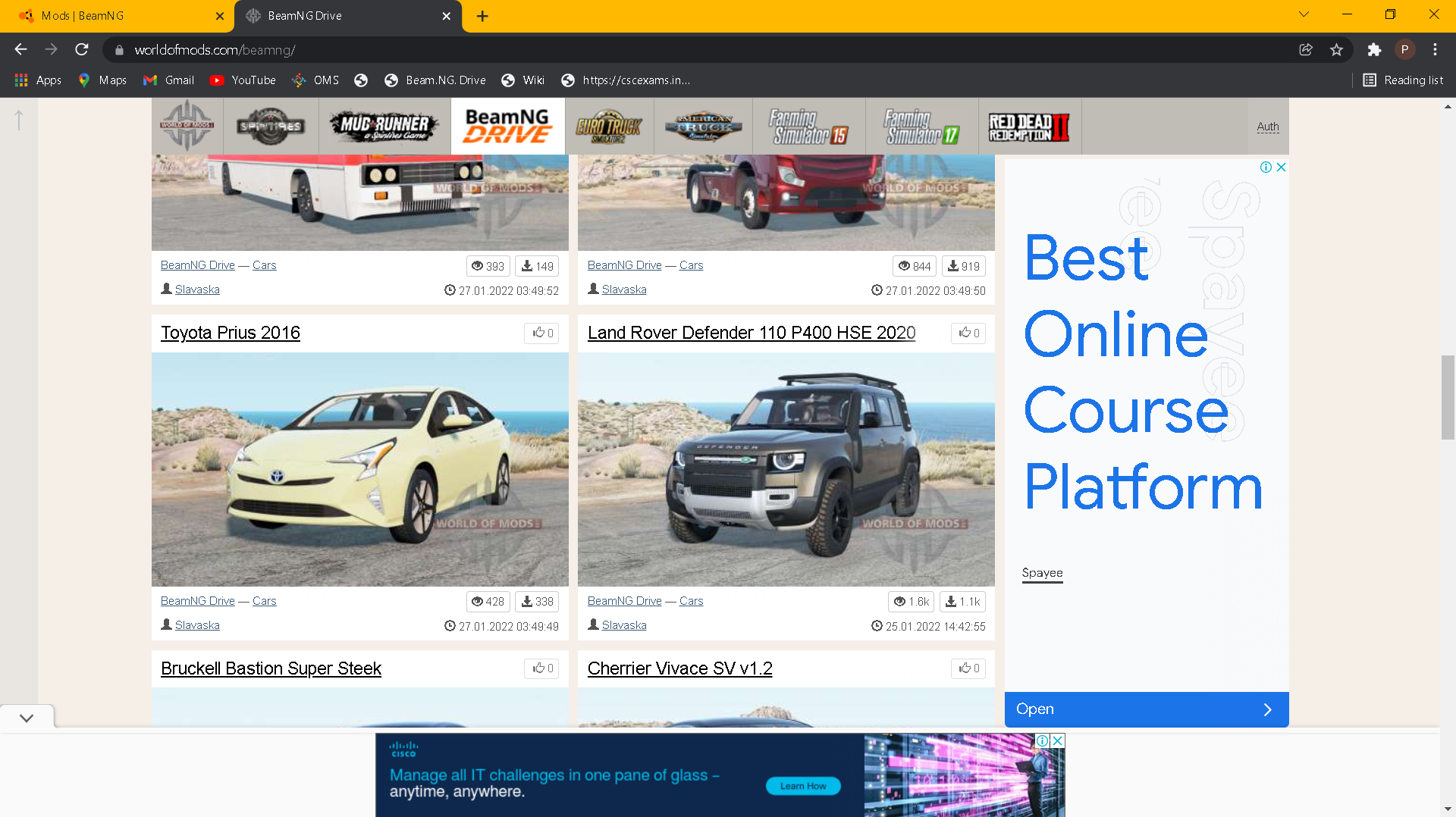Go back to the previous page
1456x817 pixels.
(x=20, y=49)
